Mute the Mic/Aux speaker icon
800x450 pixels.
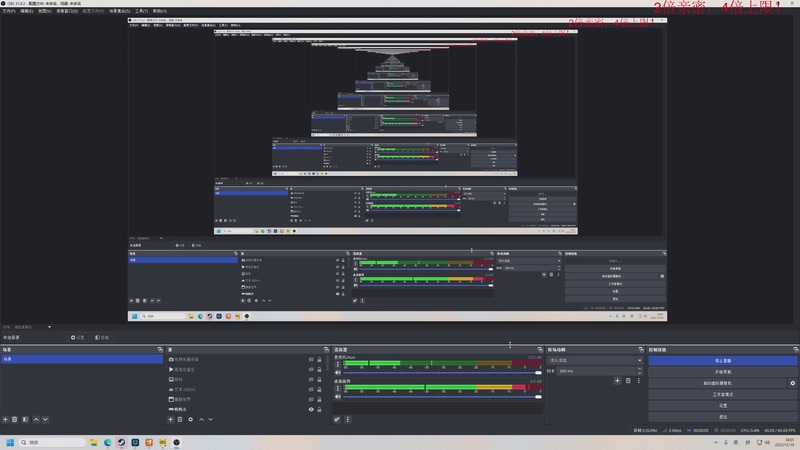pyautogui.click(x=337, y=372)
